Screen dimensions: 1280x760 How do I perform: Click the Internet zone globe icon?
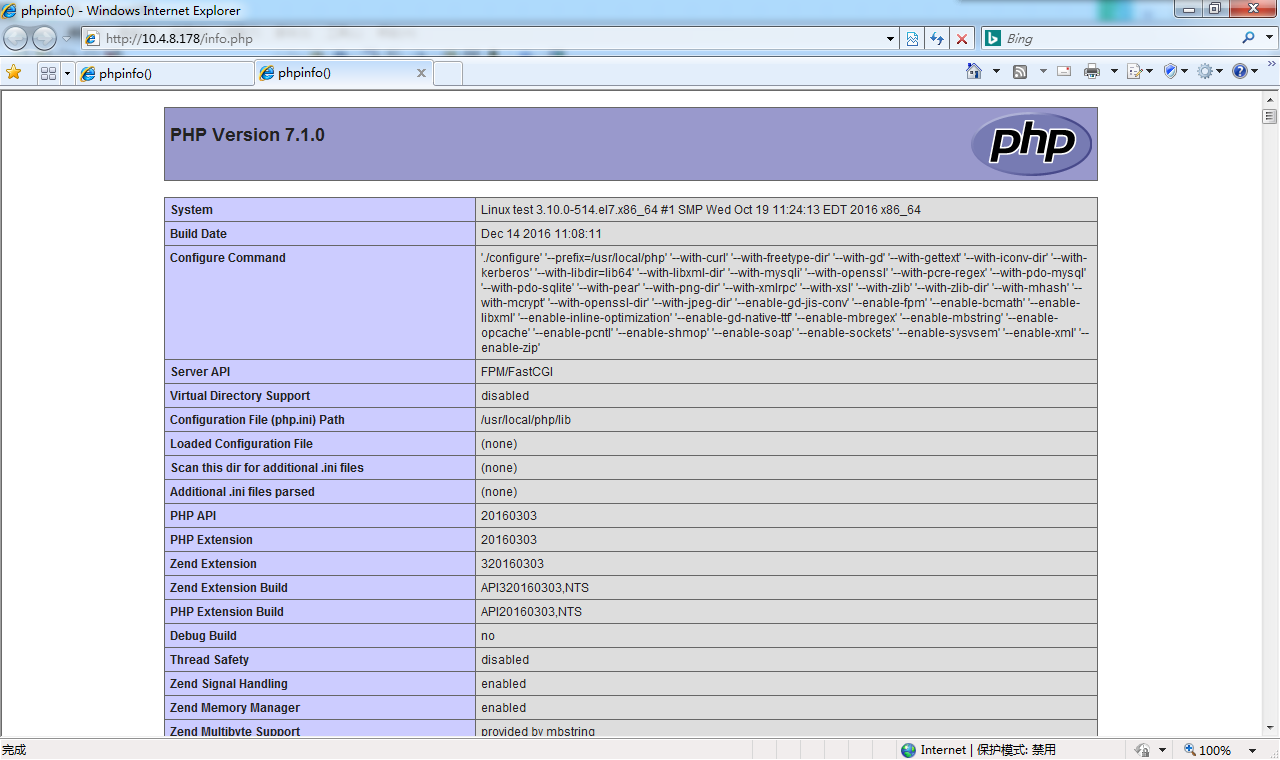click(908, 750)
